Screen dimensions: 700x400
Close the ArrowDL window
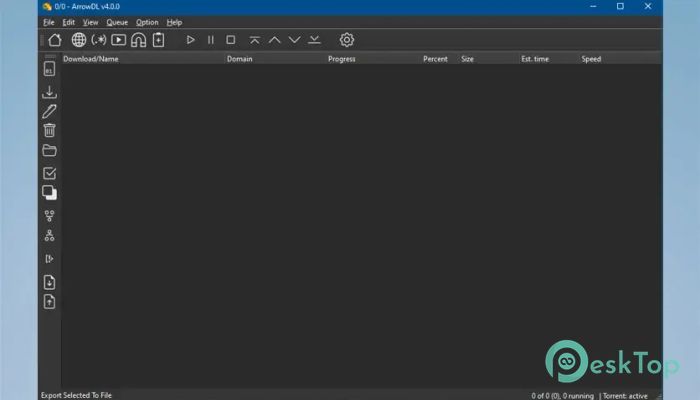pos(648,7)
